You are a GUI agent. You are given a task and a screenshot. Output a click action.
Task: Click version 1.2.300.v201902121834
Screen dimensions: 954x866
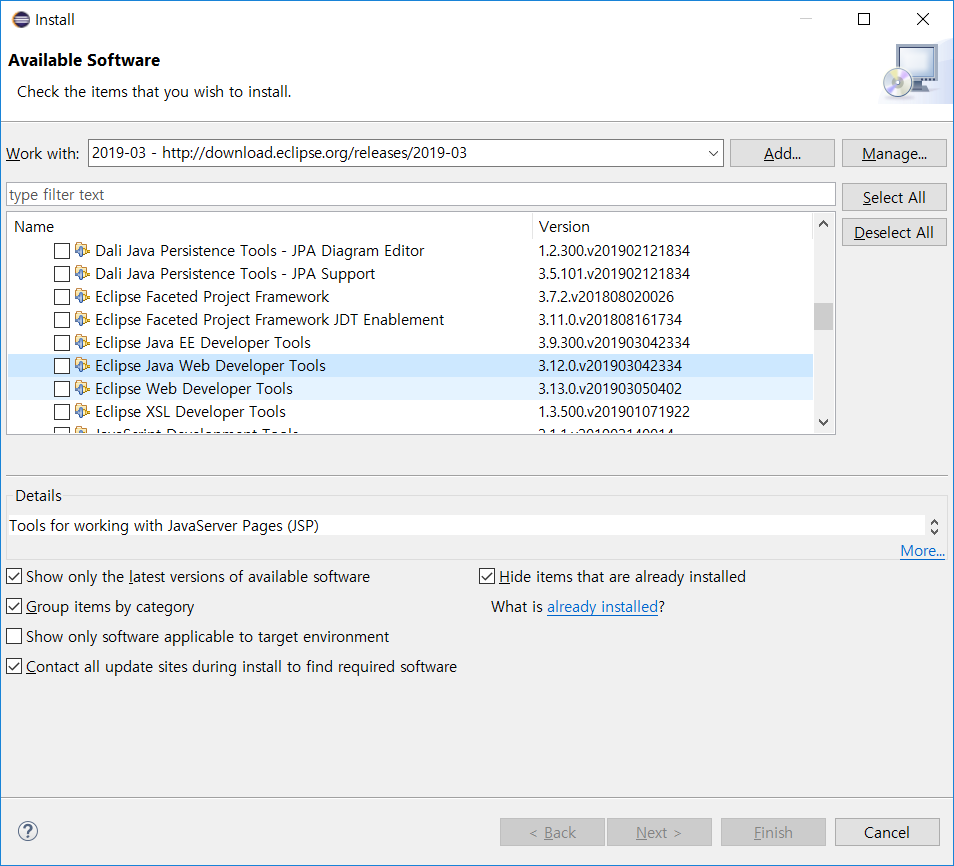click(614, 251)
